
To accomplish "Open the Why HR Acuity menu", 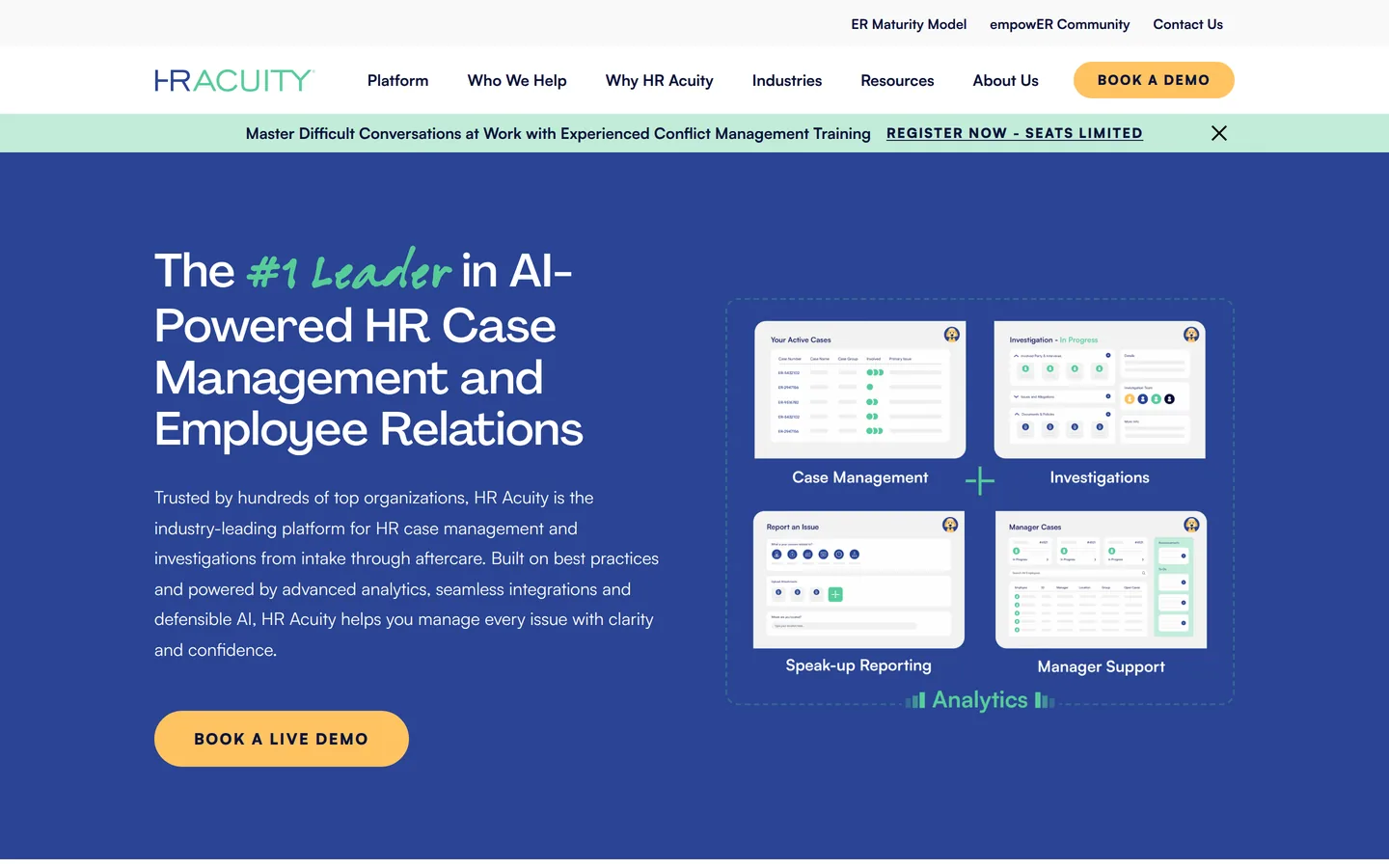I will click(660, 81).
